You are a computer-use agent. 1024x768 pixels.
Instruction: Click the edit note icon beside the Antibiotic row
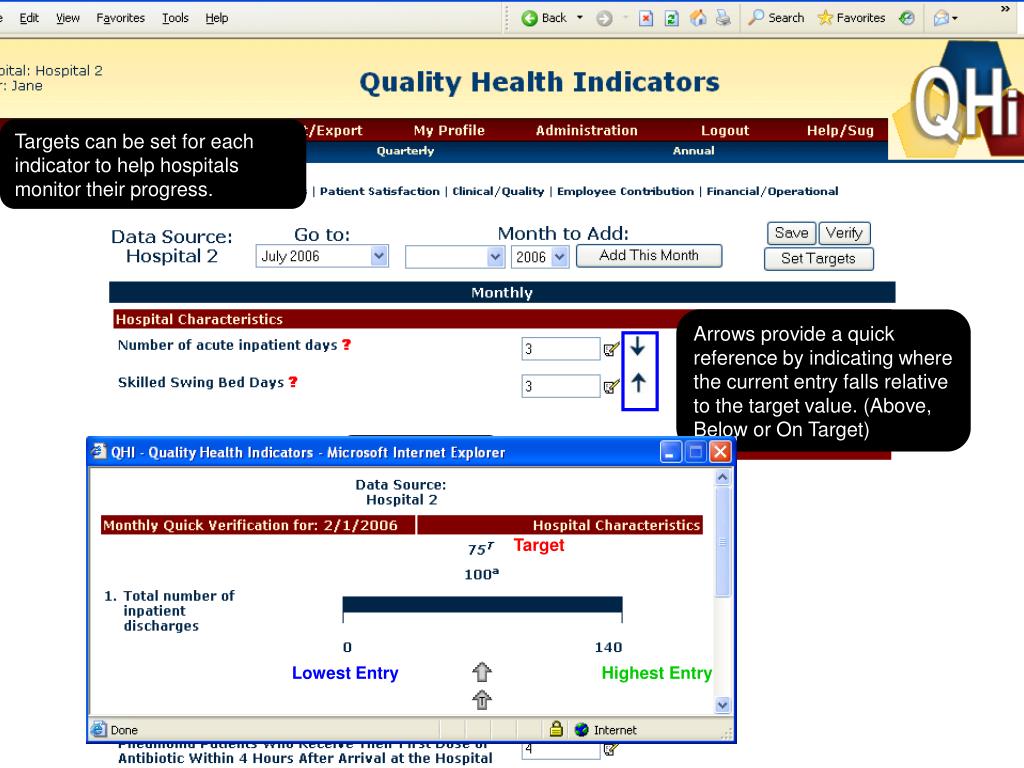point(611,750)
